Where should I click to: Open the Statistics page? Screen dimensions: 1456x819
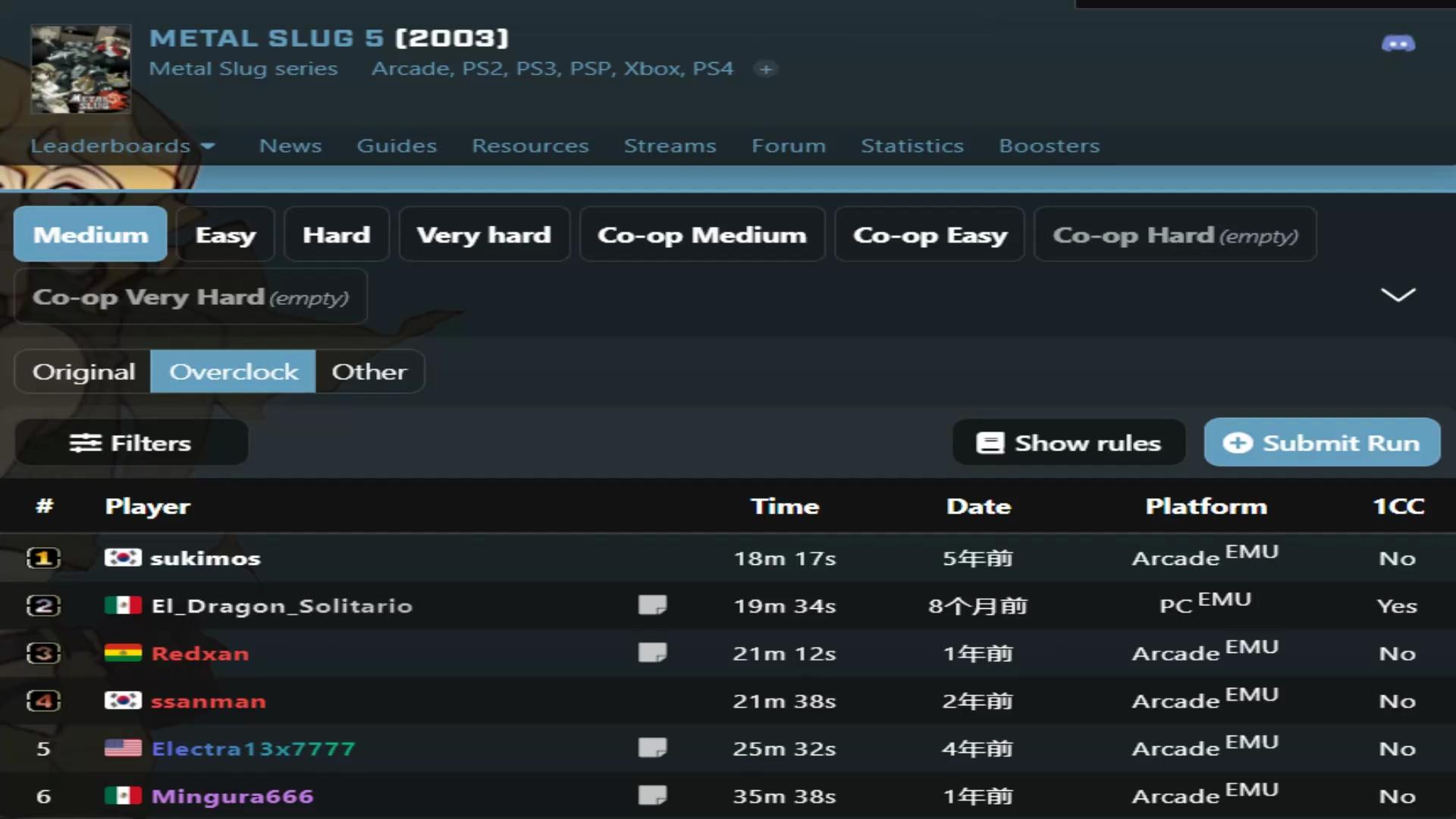pyautogui.click(x=912, y=146)
